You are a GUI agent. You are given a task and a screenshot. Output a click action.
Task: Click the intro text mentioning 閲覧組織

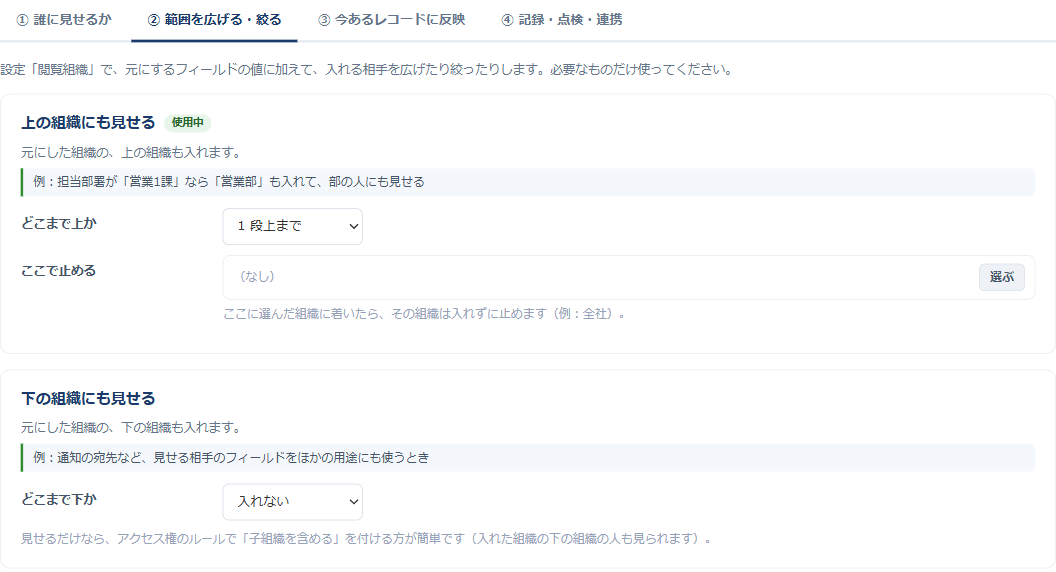click(x=367, y=69)
